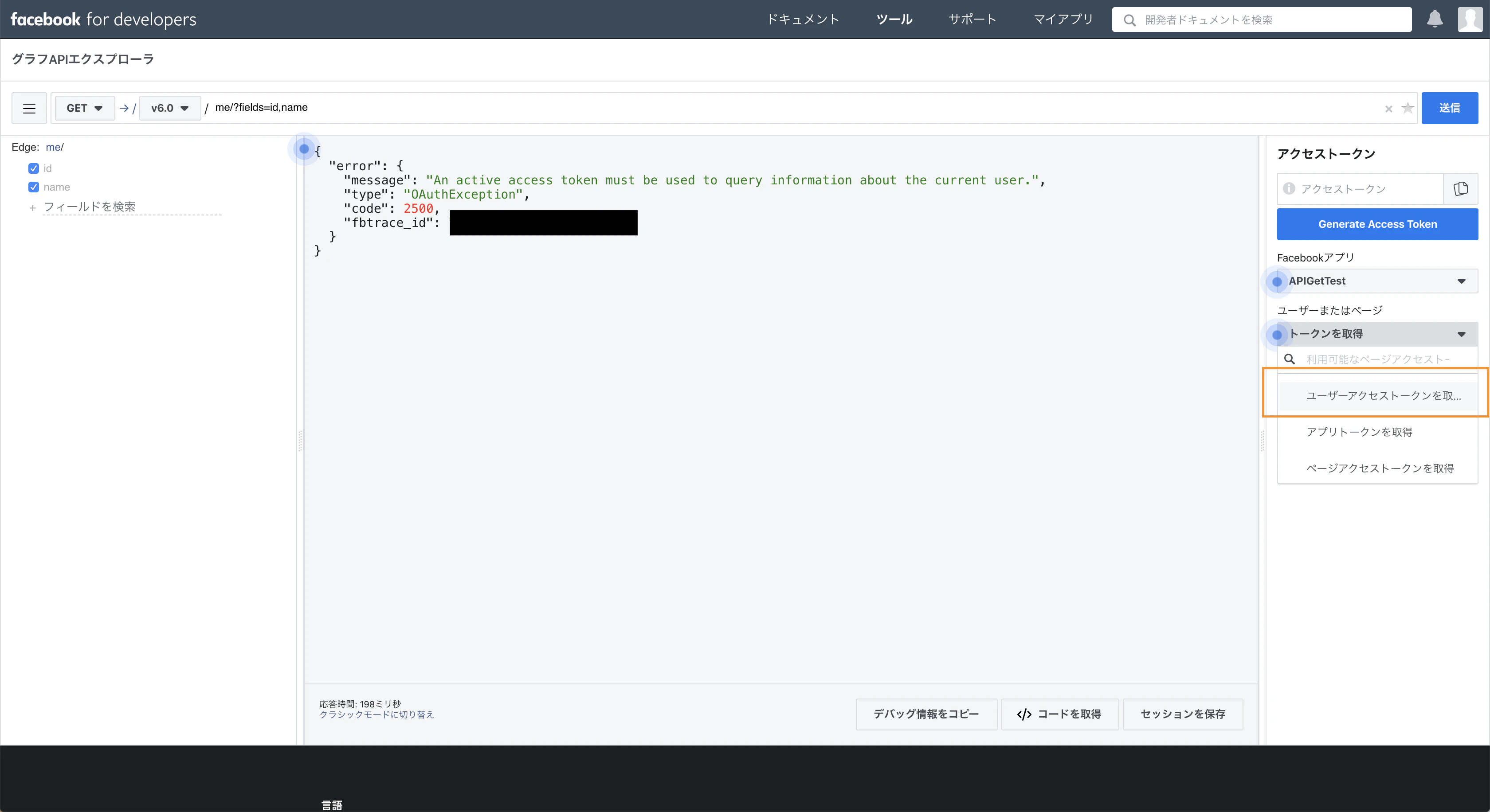Click デバッグ情報をコピー button
Screen dimensions: 1490x812
[926, 714]
